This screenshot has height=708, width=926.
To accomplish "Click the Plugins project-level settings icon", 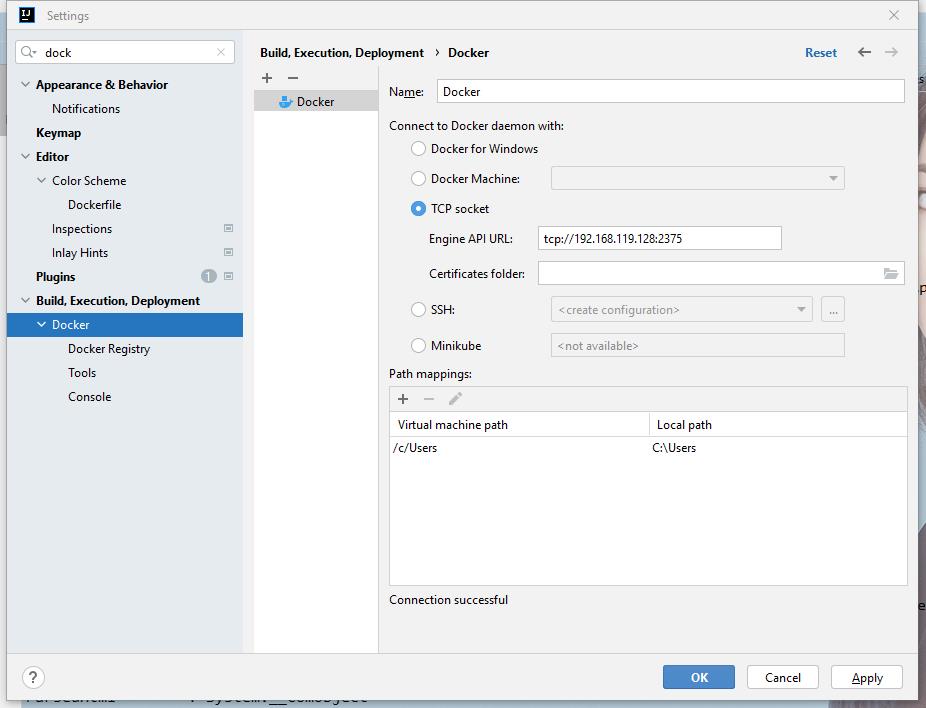I will click(229, 276).
